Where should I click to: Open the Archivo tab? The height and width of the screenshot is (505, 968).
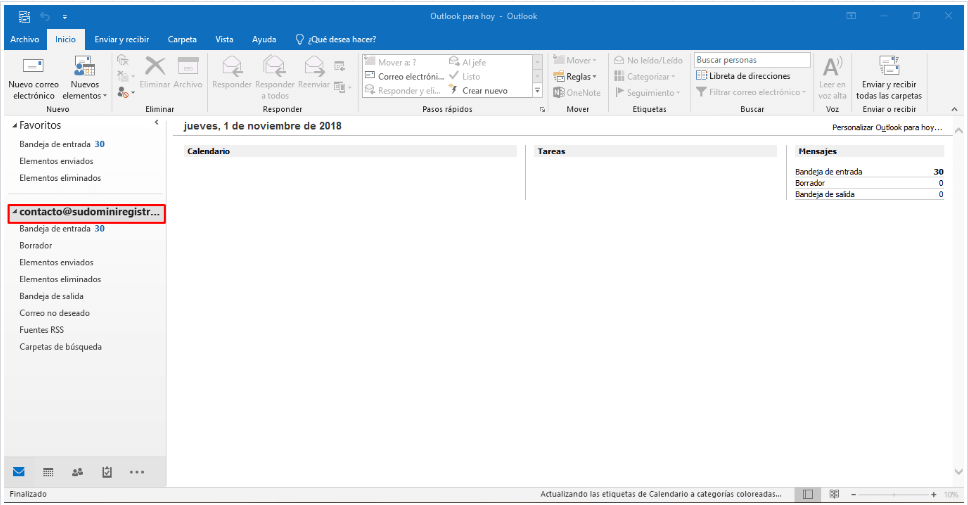point(25,39)
